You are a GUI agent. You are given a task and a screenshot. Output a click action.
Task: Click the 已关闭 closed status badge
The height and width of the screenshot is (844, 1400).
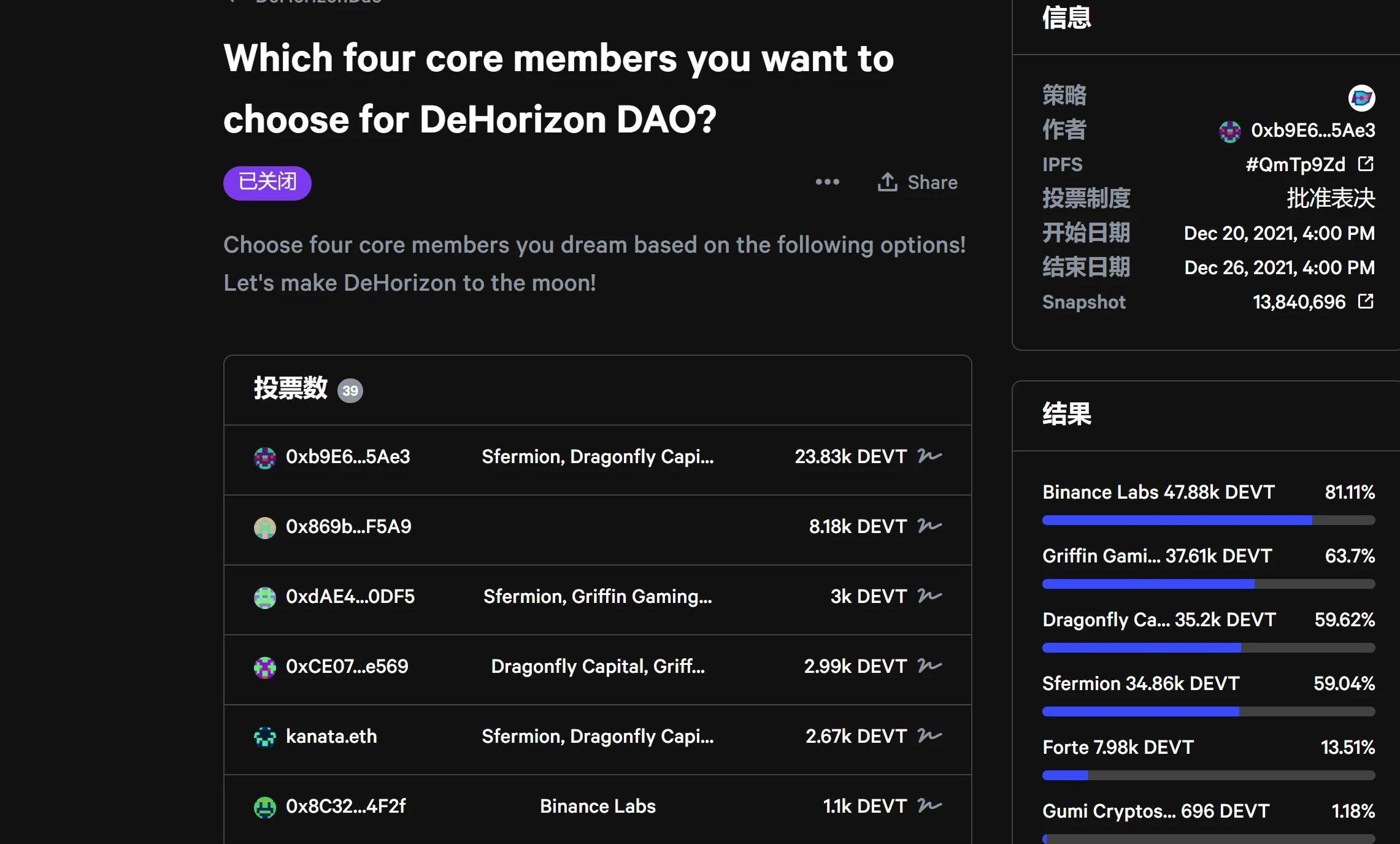pos(267,182)
